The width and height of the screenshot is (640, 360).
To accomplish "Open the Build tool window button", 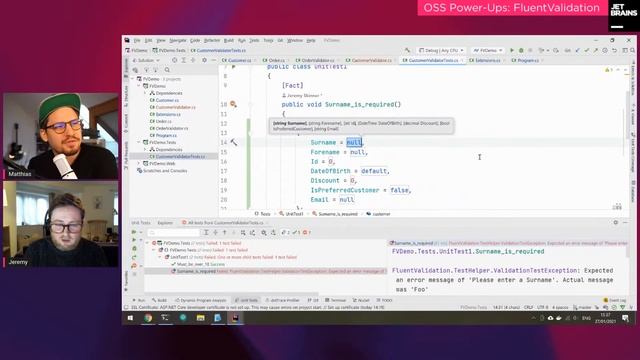I will pos(159,300).
